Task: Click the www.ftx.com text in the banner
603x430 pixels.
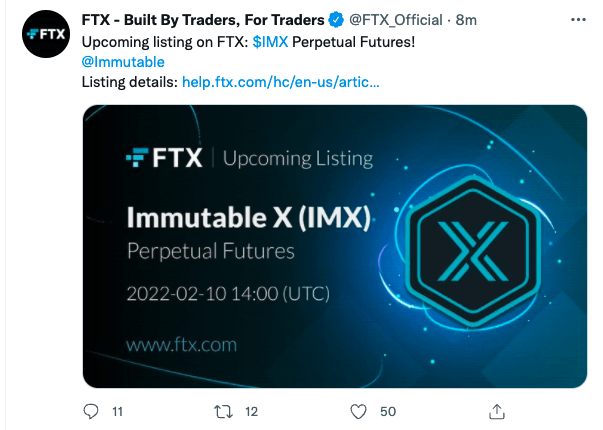Action: (181, 345)
